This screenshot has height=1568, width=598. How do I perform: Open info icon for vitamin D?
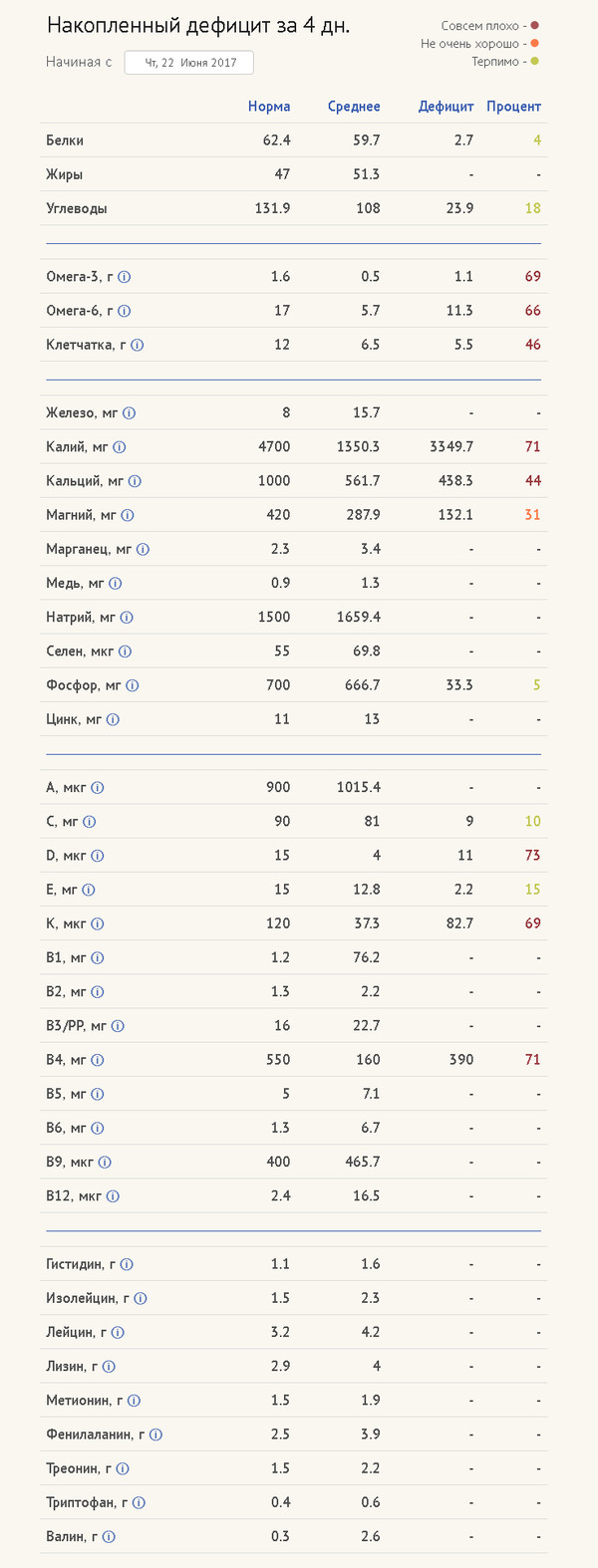point(98,856)
